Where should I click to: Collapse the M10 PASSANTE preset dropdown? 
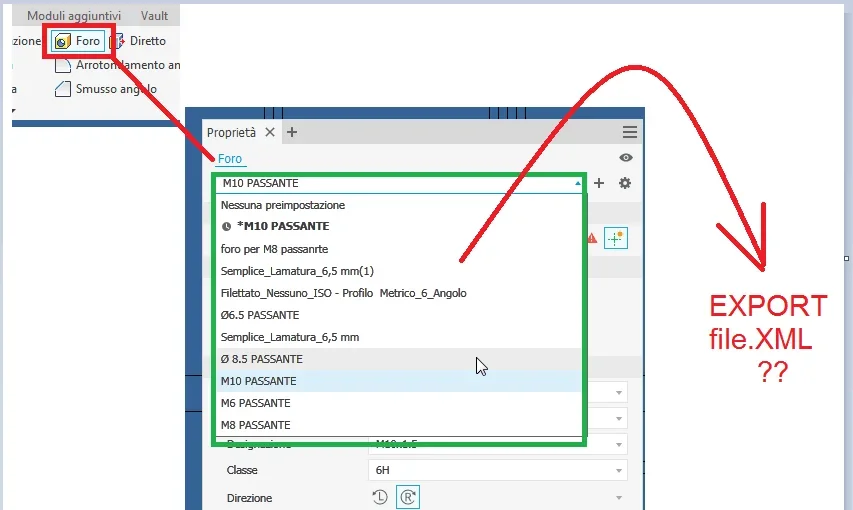tap(578, 183)
